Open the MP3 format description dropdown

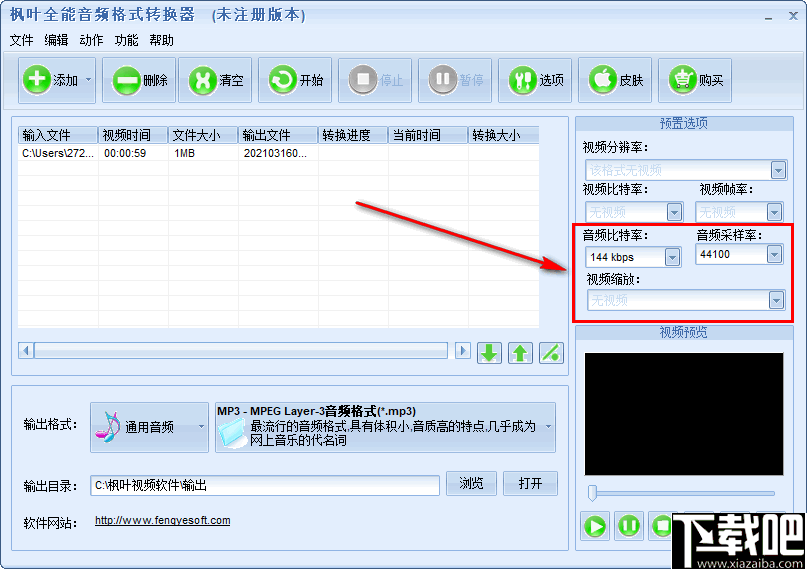tap(549, 426)
